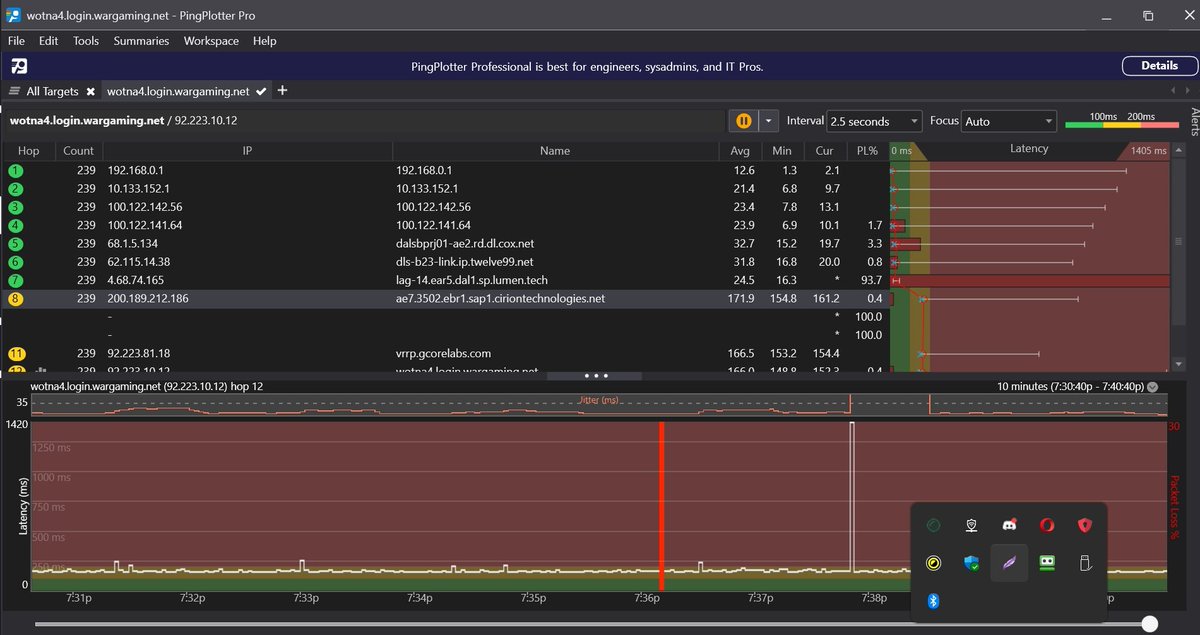Viewport: 1200px width, 635px height.
Task: Open the Focus combo box set to Auto
Action: (x=1008, y=121)
